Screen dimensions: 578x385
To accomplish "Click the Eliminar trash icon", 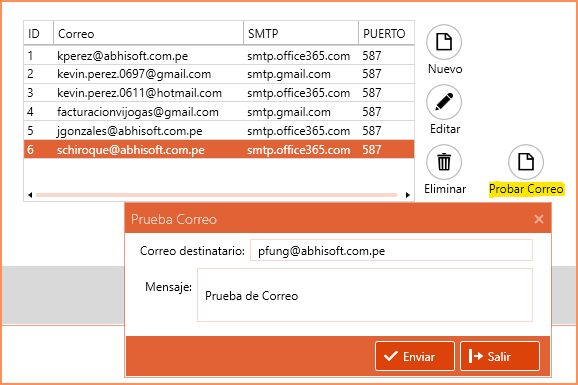I will point(444,162).
